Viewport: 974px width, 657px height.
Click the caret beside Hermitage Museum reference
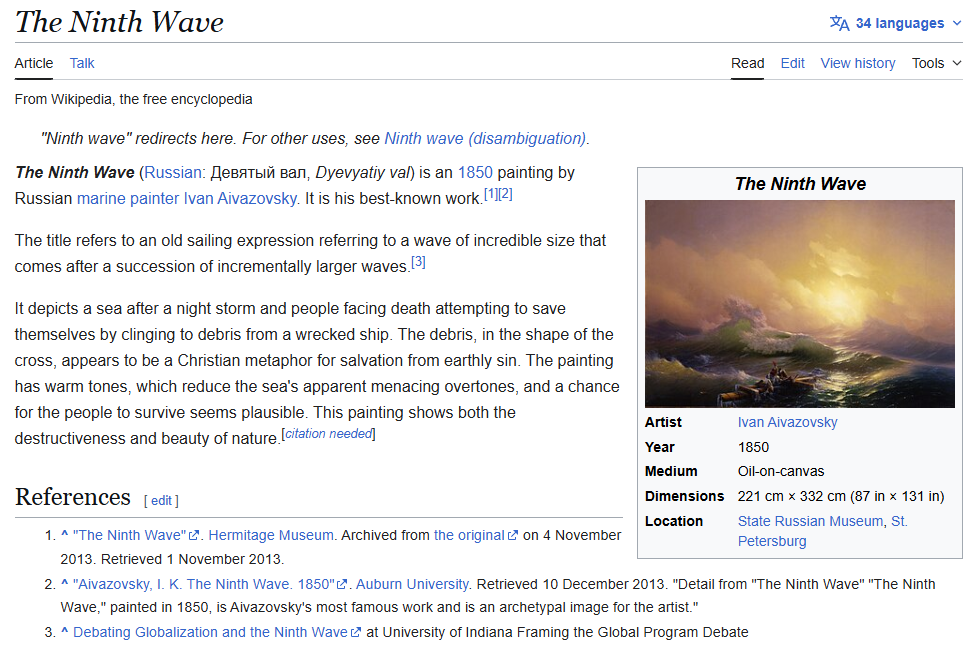click(64, 535)
